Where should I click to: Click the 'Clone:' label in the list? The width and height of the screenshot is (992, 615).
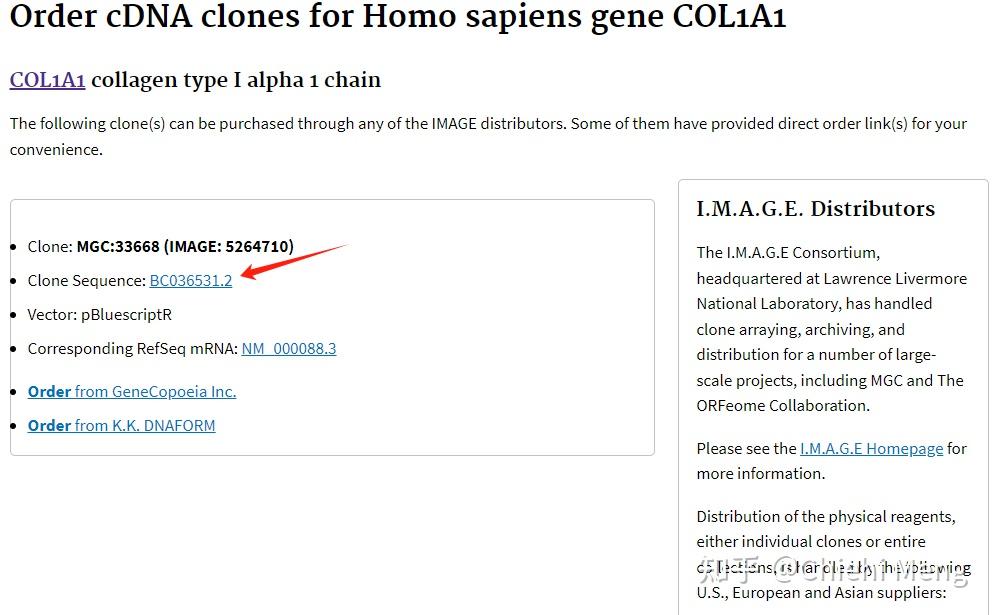coord(50,246)
